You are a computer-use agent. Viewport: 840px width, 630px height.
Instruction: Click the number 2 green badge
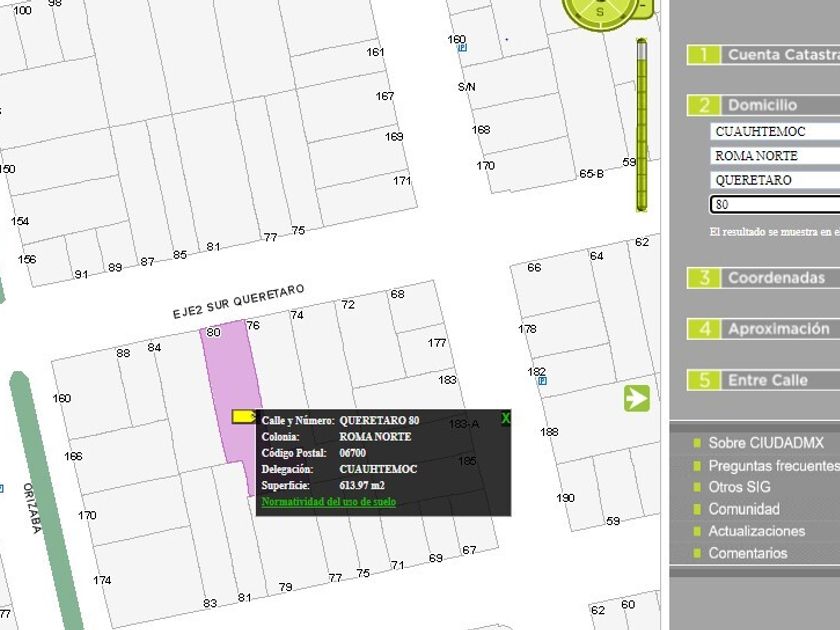704,105
